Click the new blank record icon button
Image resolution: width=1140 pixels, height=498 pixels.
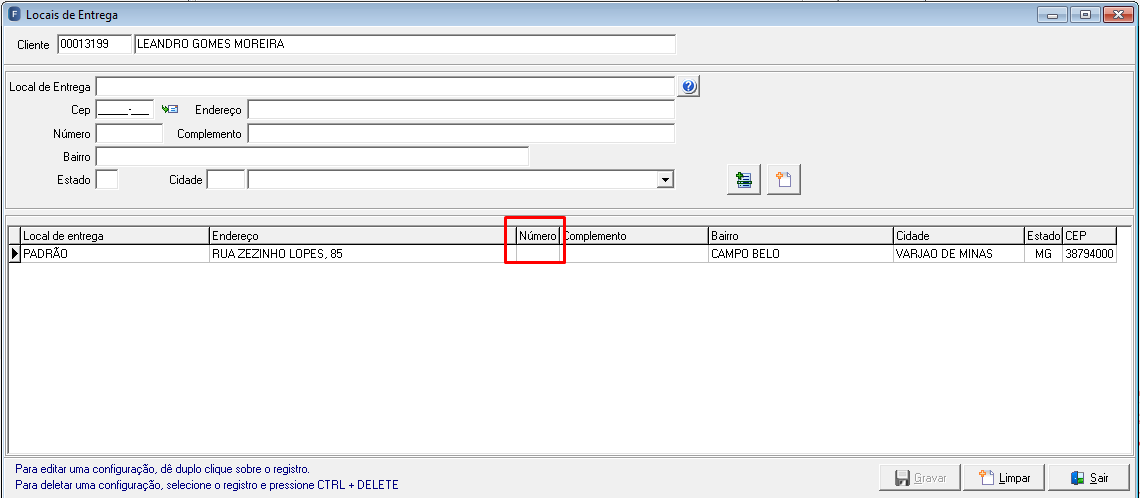tap(784, 180)
